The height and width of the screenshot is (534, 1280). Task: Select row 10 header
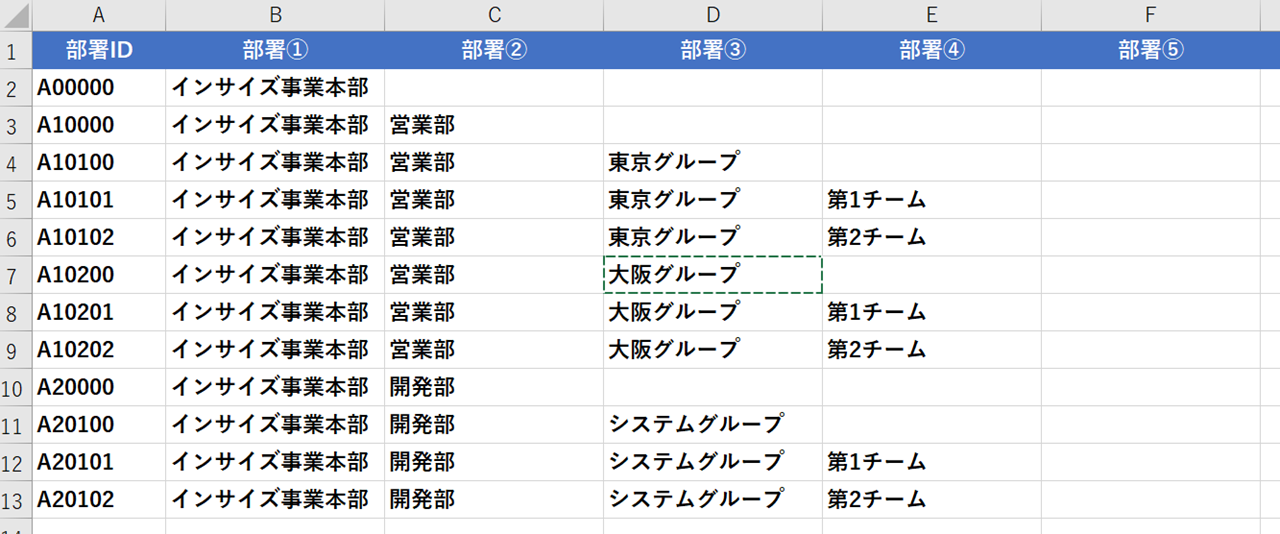coord(16,387)
